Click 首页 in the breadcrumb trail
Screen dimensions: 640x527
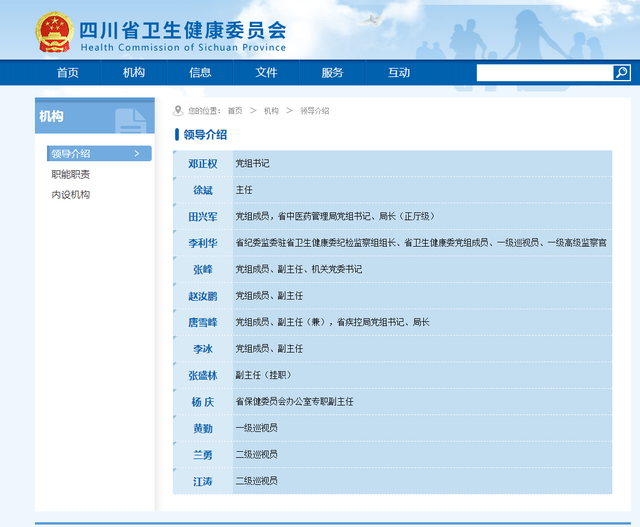pos(234,111)
